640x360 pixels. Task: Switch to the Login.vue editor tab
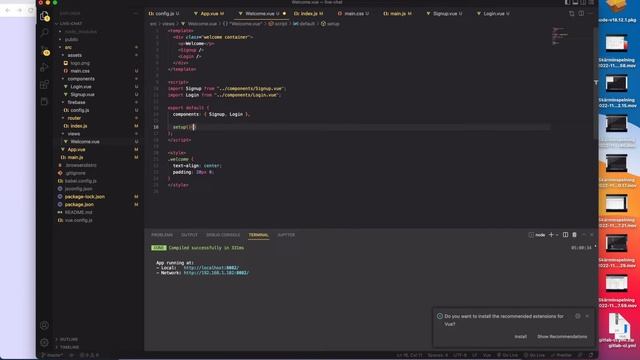pos(493,13)
